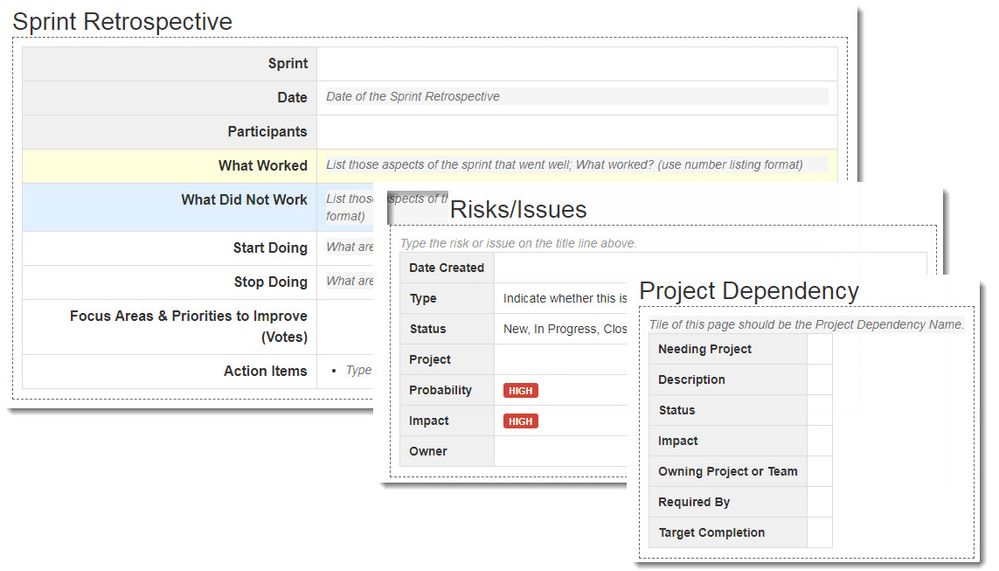999x571 pixels.
Task: Click the HIGH badge in the Impact row
Action: (521, 421)
